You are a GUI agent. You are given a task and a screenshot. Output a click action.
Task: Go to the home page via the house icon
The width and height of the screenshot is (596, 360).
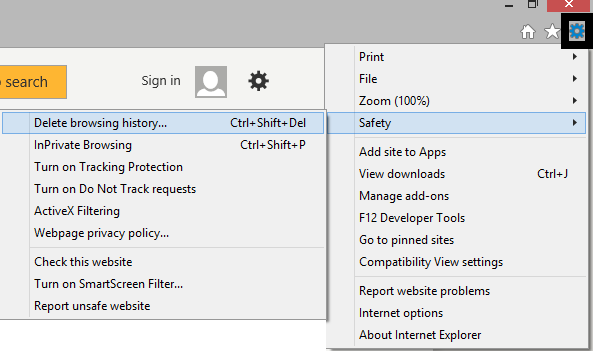528,32
